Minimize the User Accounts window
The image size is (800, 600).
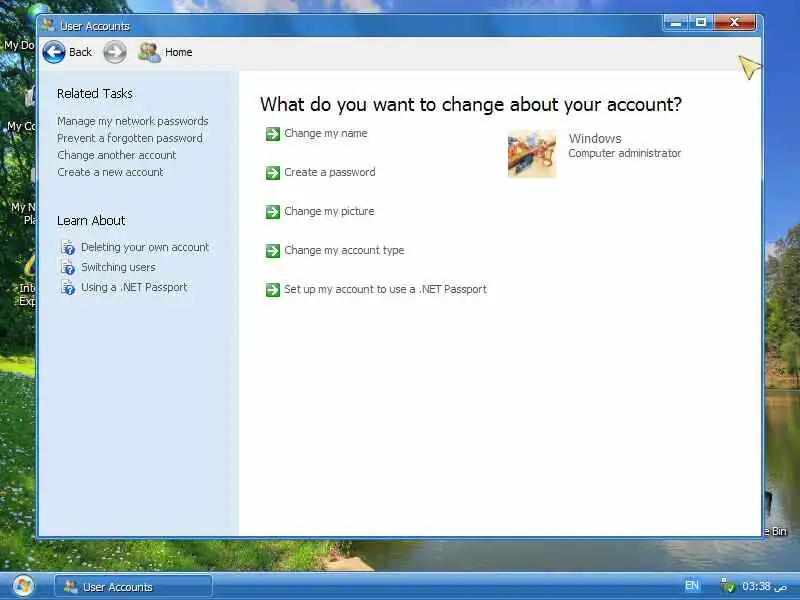pyautogui.click(x=676, y=22)
